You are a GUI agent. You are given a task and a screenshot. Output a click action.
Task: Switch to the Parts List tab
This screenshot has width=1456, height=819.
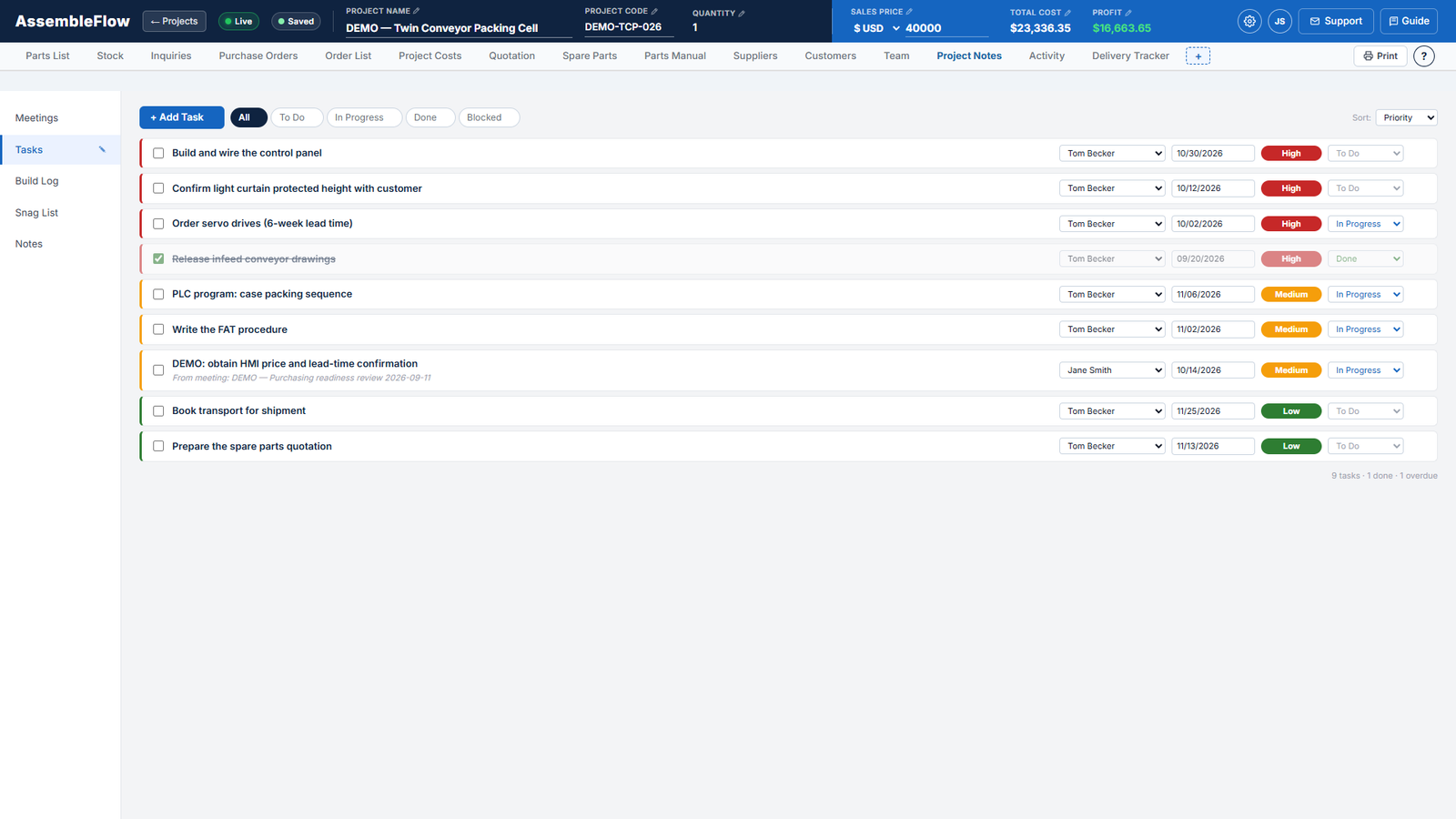[47, 56]
